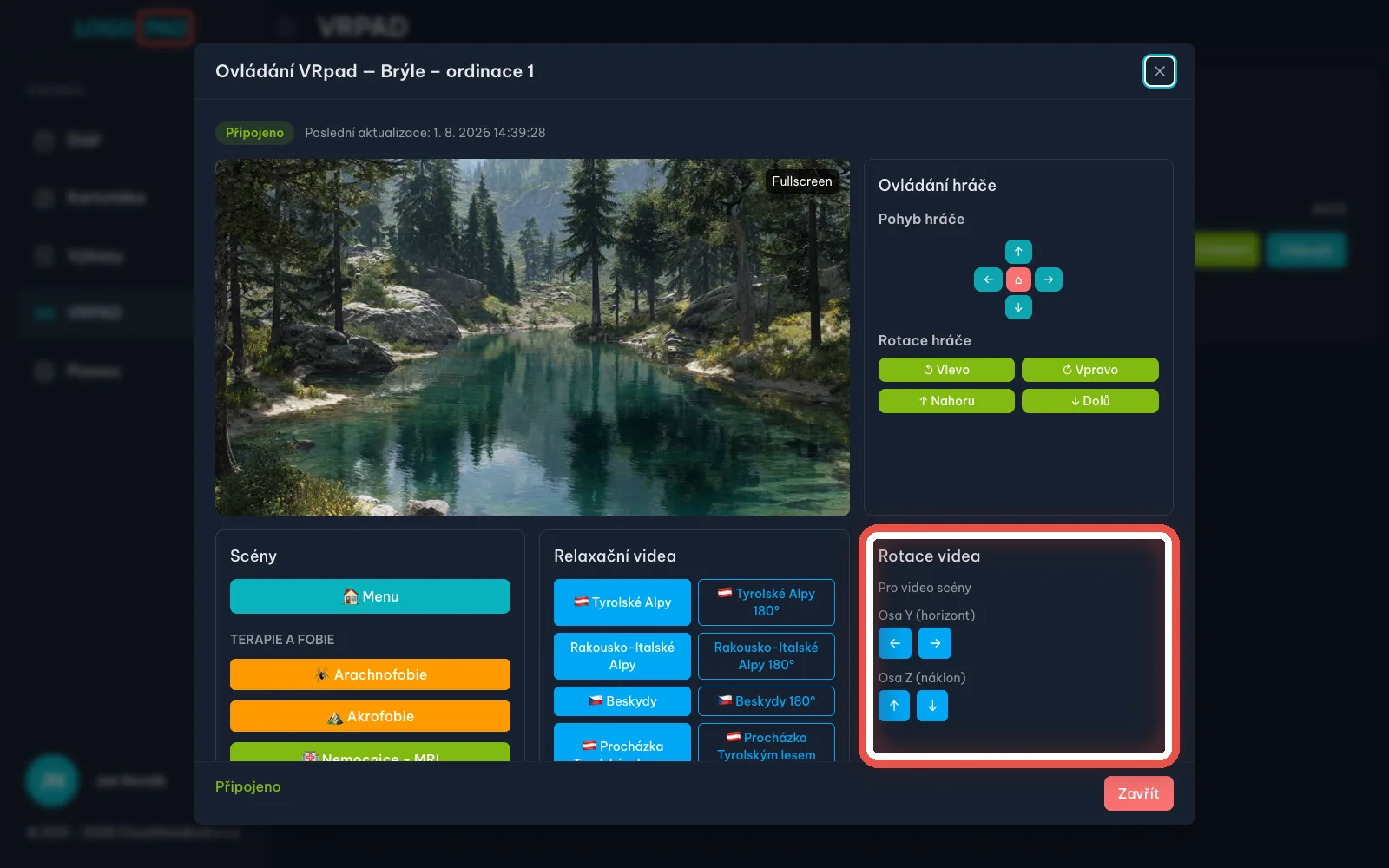Open the video preview in Fullscreen
This screenshot has height=868, width=1389.
(x=802, y=181)
